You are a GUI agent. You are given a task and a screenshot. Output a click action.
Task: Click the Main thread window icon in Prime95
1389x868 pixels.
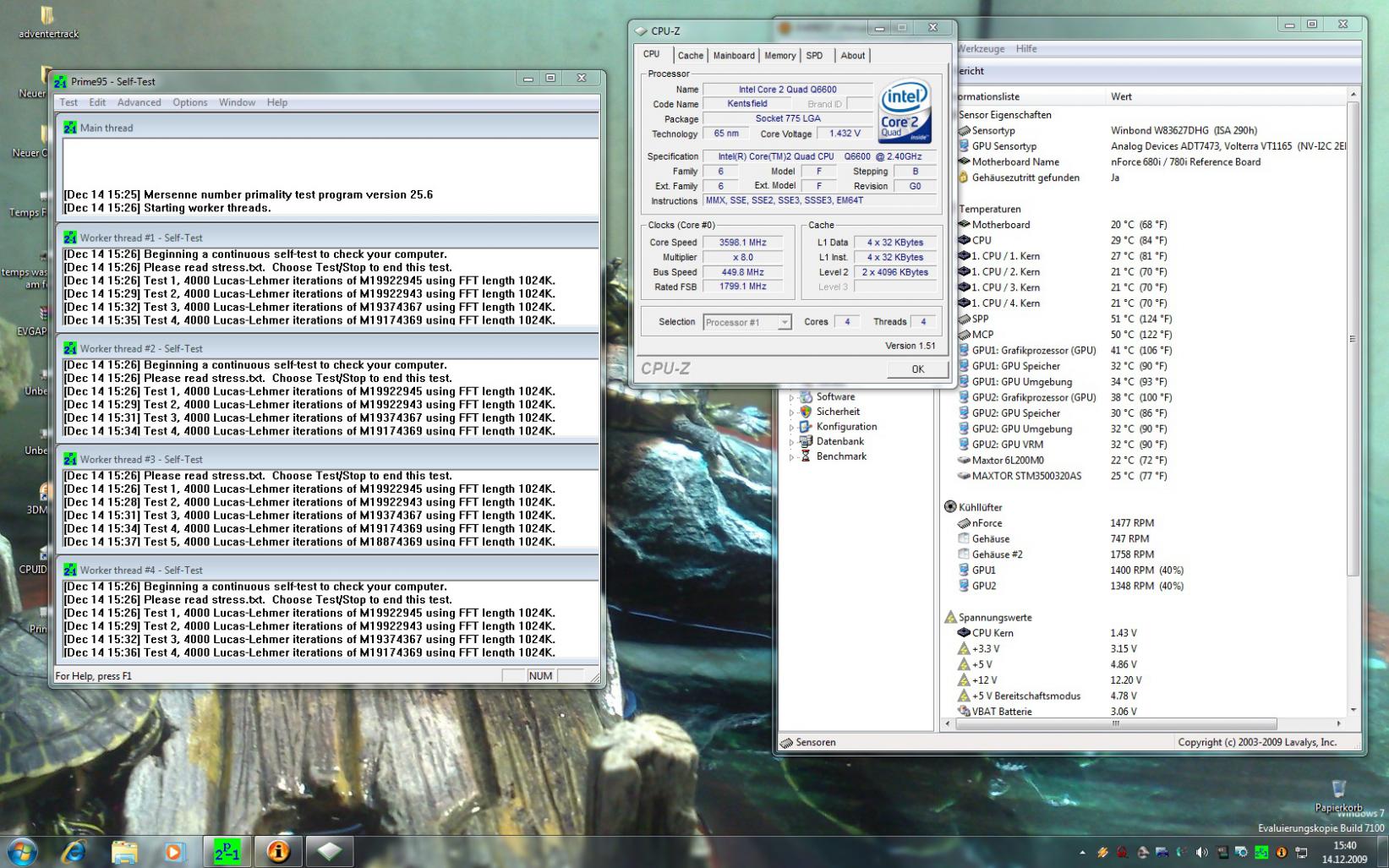click(70, 128)
